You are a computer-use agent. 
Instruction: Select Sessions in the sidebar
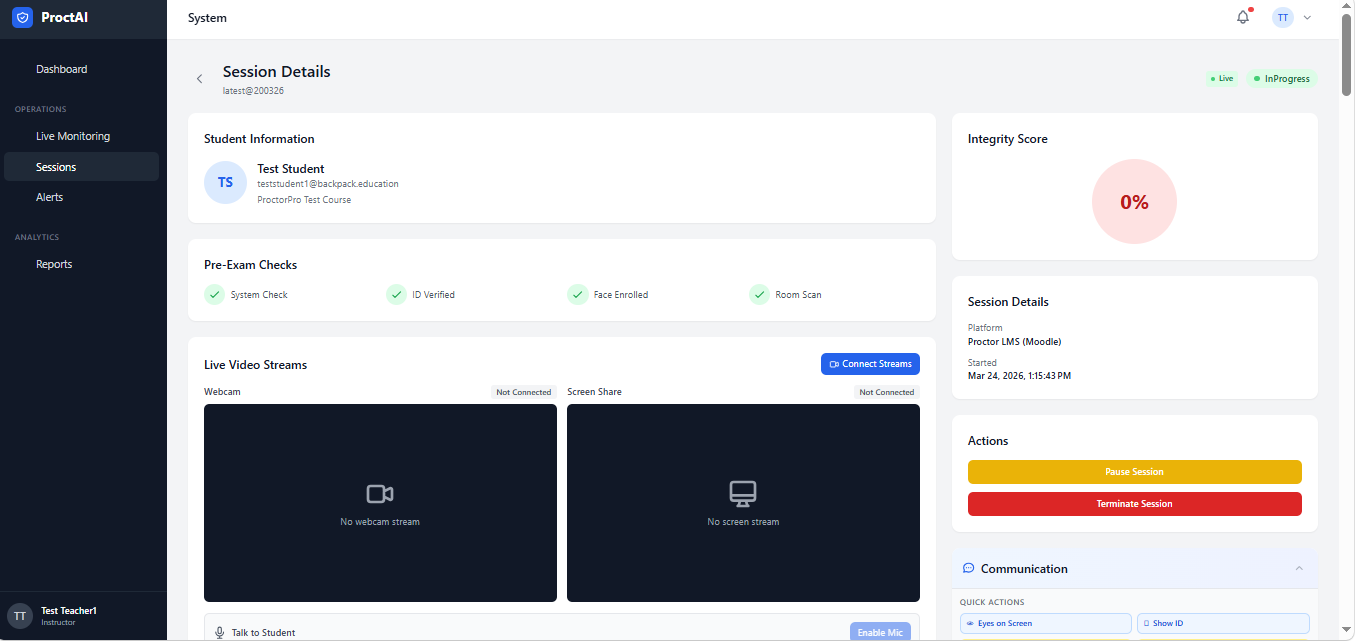[81, 167]
